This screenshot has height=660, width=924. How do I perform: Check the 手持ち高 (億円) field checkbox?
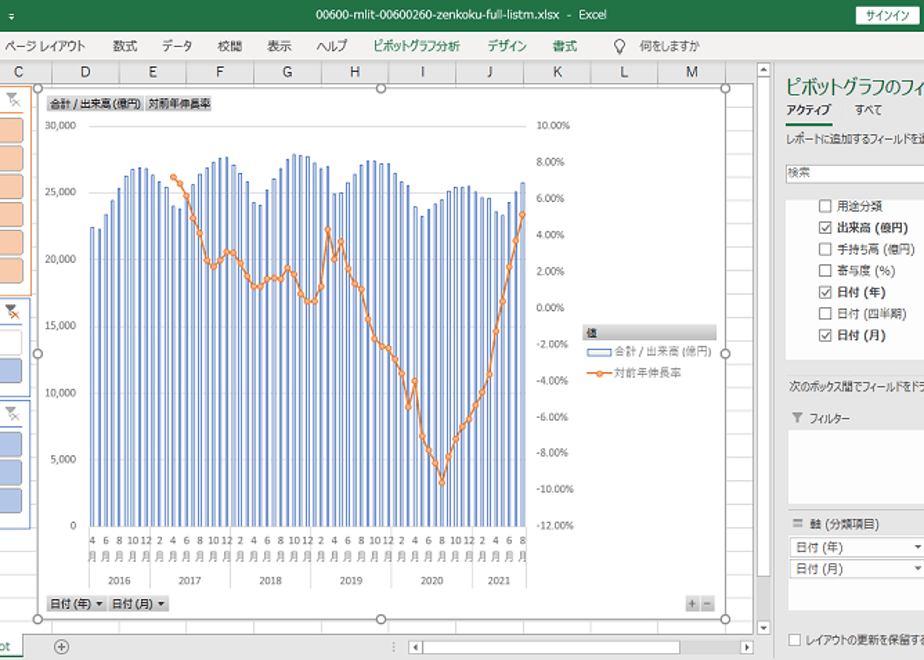(825, 249)
